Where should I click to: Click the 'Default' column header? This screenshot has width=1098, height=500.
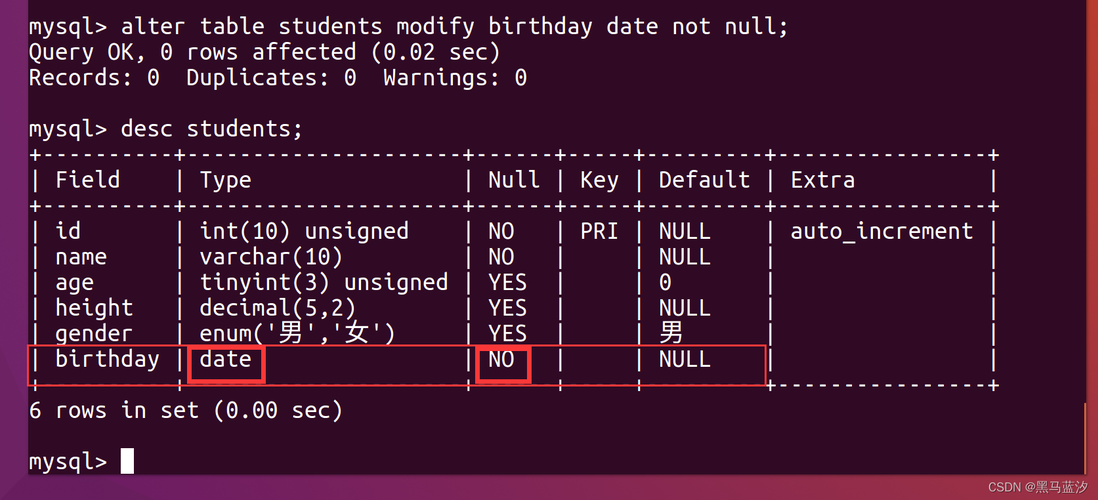(x=704, y=180)
